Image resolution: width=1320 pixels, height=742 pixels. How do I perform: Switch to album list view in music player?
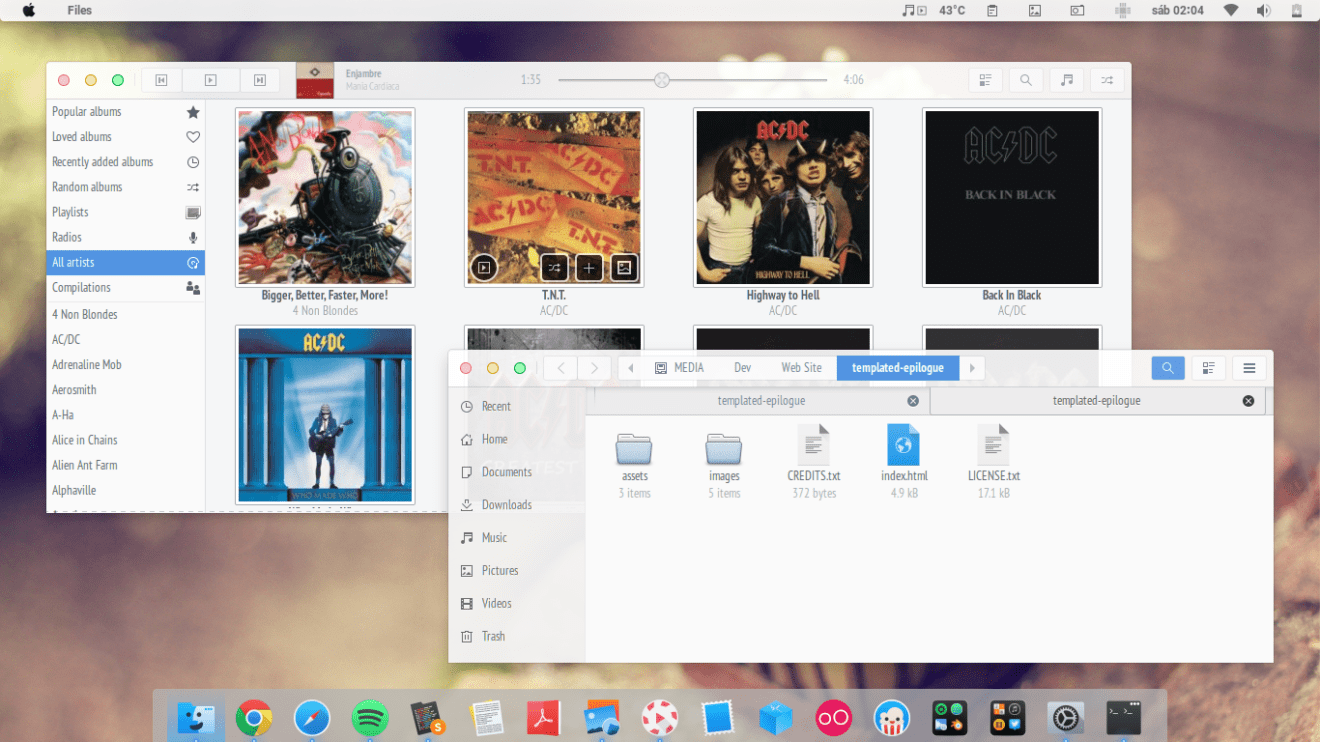[985, 79]
